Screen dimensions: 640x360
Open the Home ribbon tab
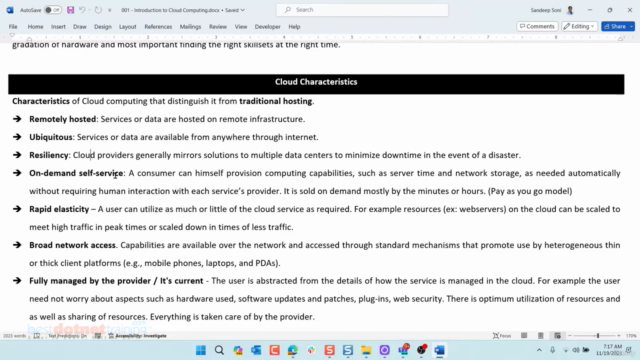(36, 27)
